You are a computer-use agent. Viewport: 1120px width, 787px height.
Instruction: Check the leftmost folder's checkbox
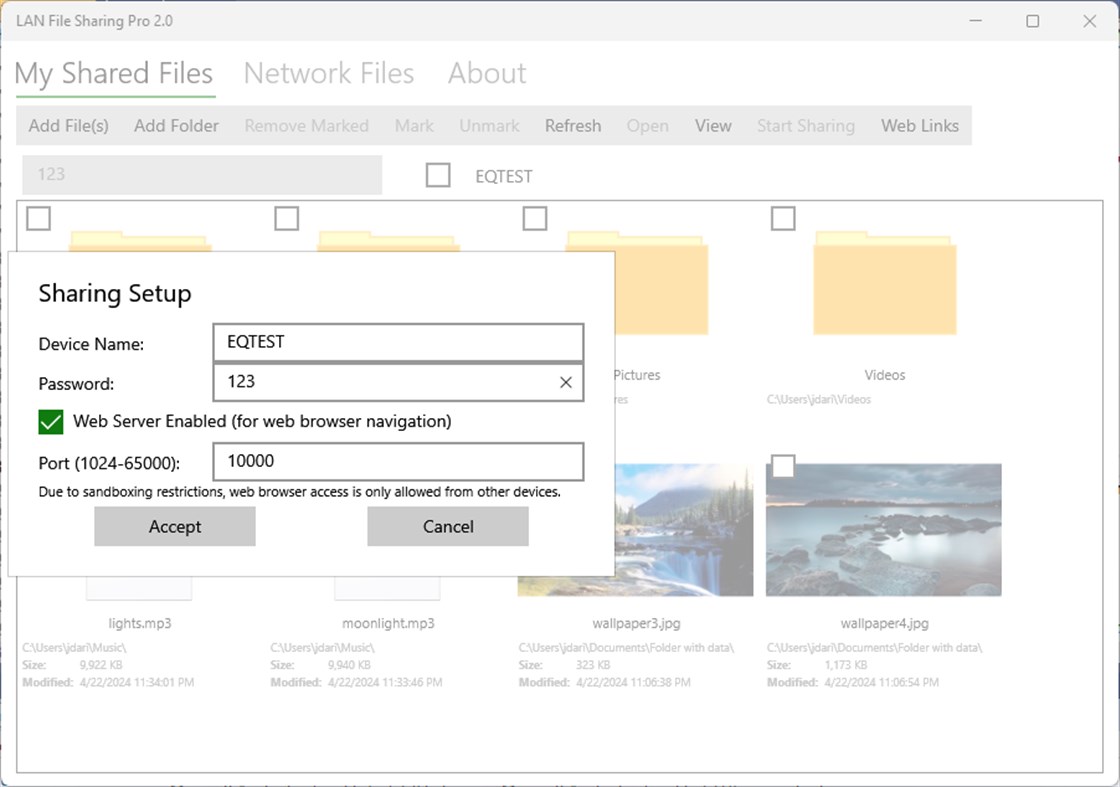[x=37, y=217]
